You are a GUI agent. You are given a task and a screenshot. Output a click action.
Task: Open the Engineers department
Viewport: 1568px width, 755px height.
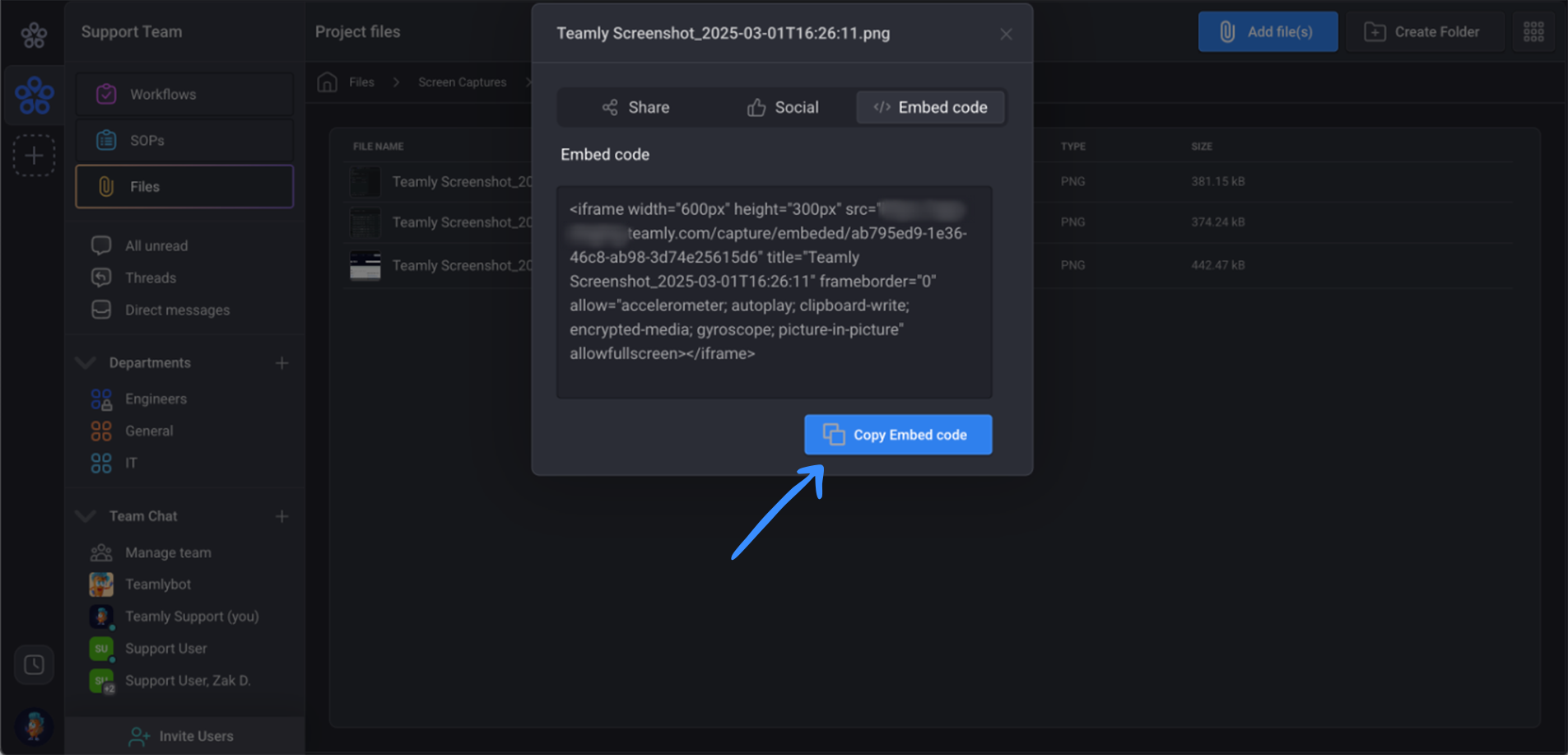coord(156,399)
